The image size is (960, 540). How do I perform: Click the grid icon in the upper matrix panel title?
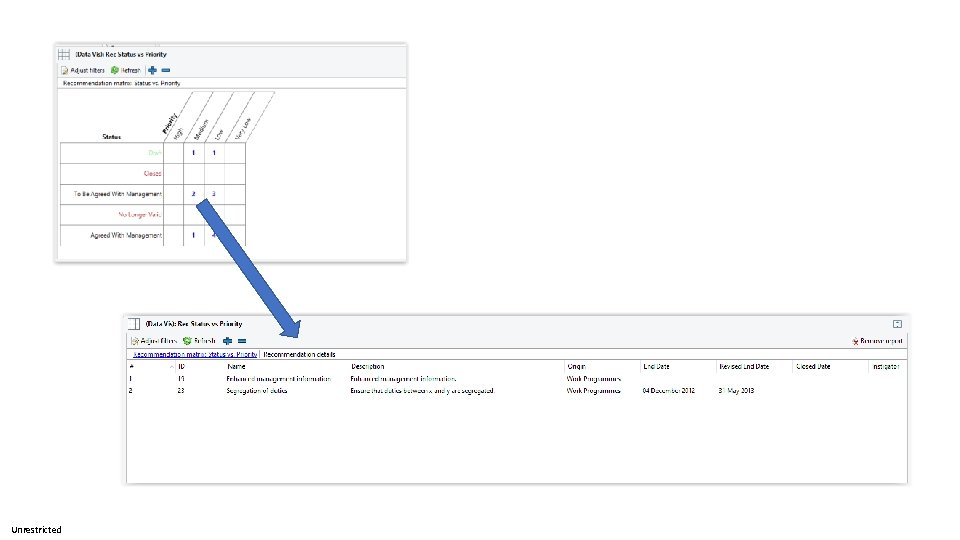64,54
